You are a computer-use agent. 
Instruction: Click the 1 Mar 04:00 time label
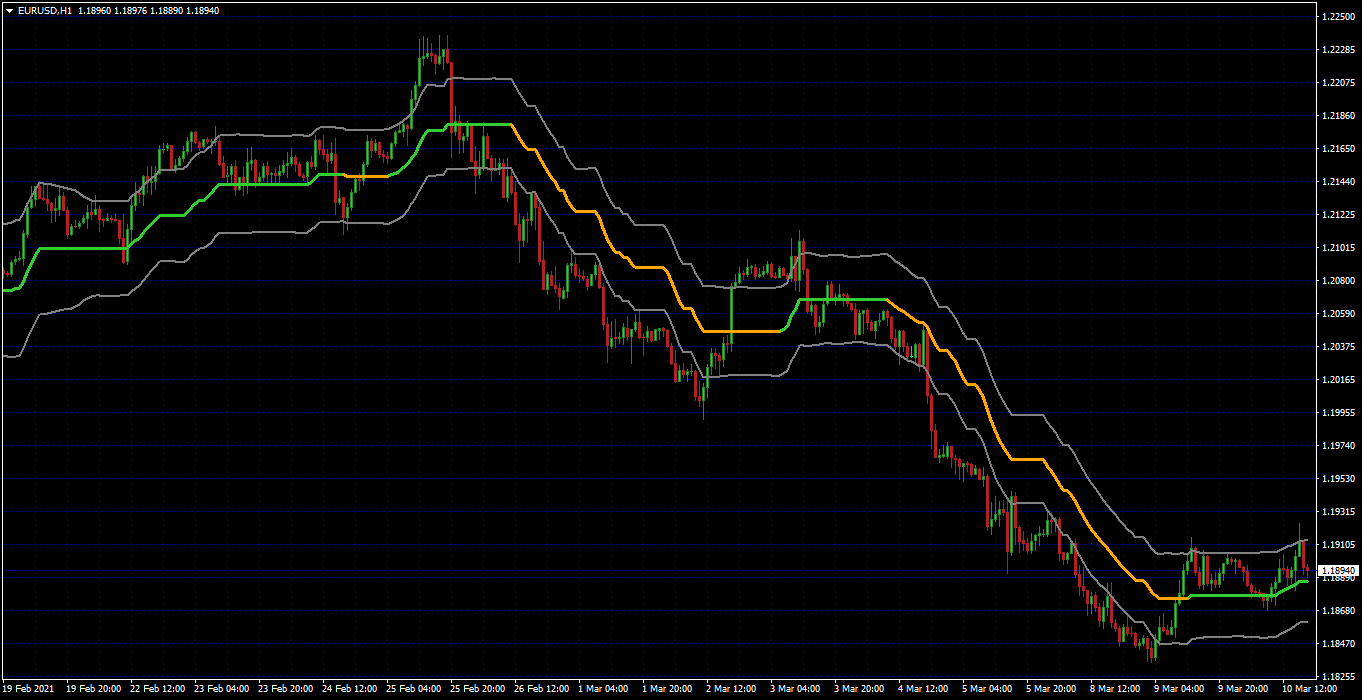pyautogui.click(x=605, y=689)
